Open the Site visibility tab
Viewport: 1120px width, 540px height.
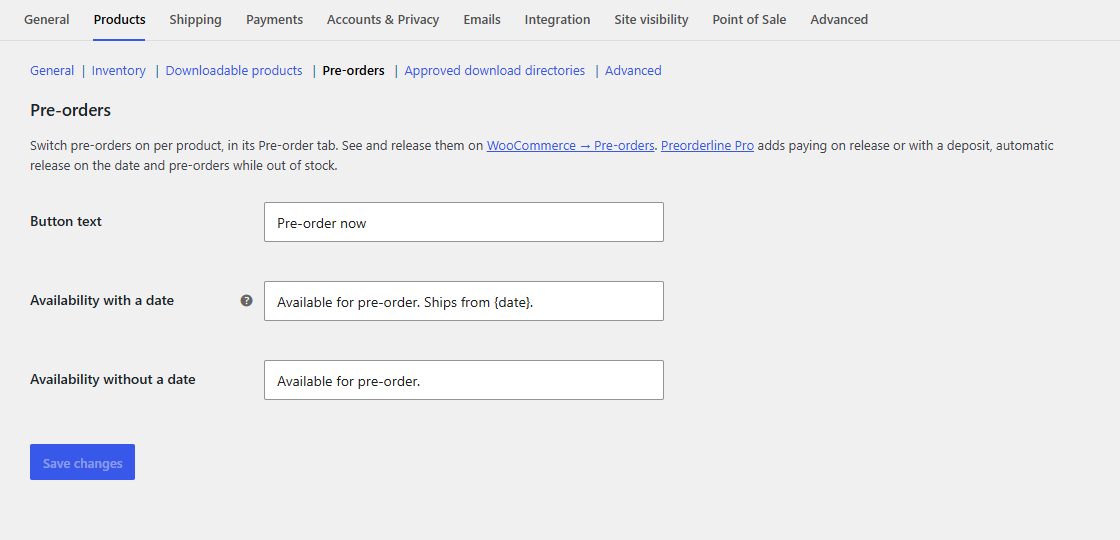[x=651, y=20]
